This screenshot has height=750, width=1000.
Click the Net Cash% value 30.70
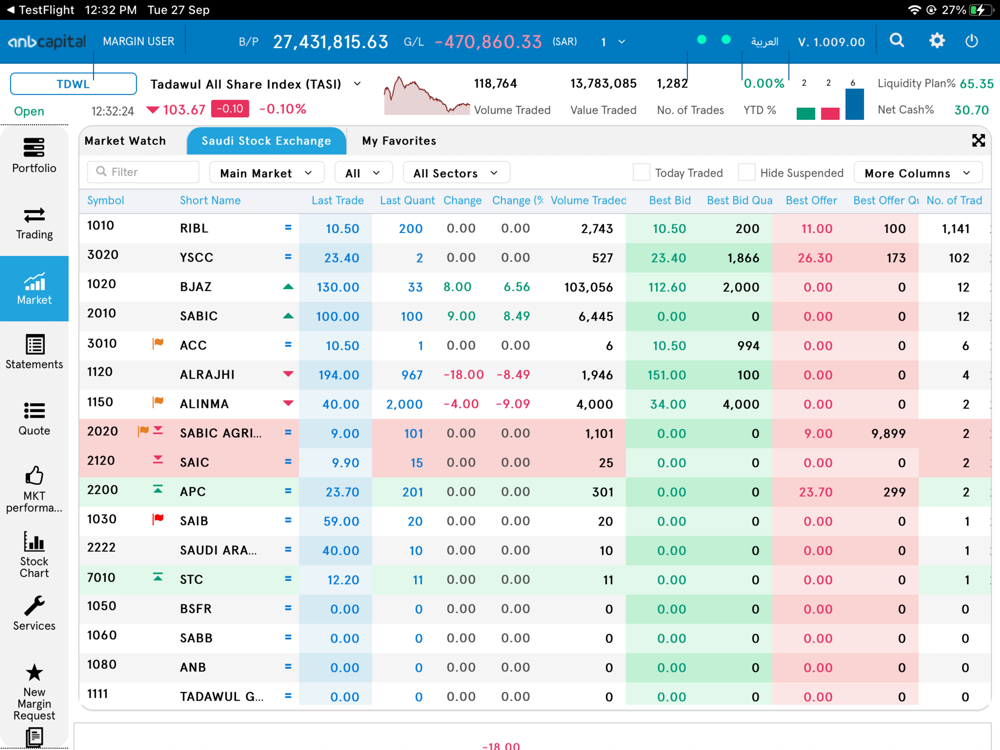click(971, 110)
